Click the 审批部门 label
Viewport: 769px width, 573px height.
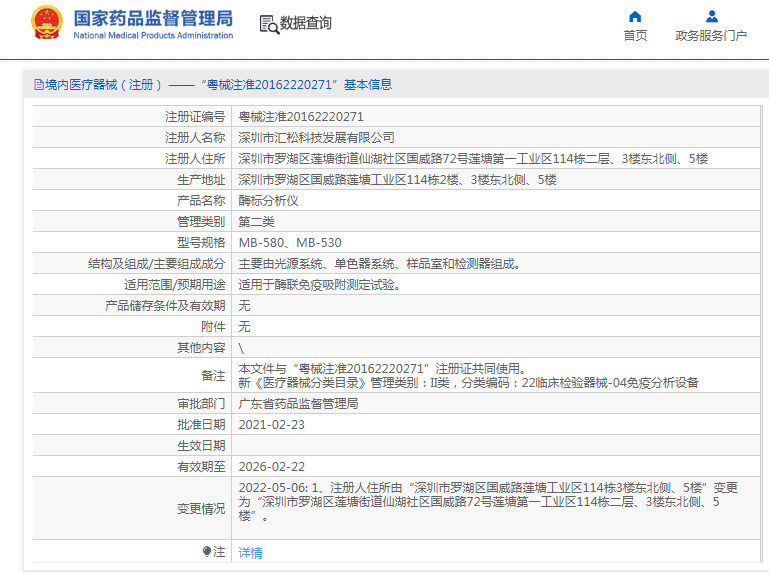coord(201,404)
